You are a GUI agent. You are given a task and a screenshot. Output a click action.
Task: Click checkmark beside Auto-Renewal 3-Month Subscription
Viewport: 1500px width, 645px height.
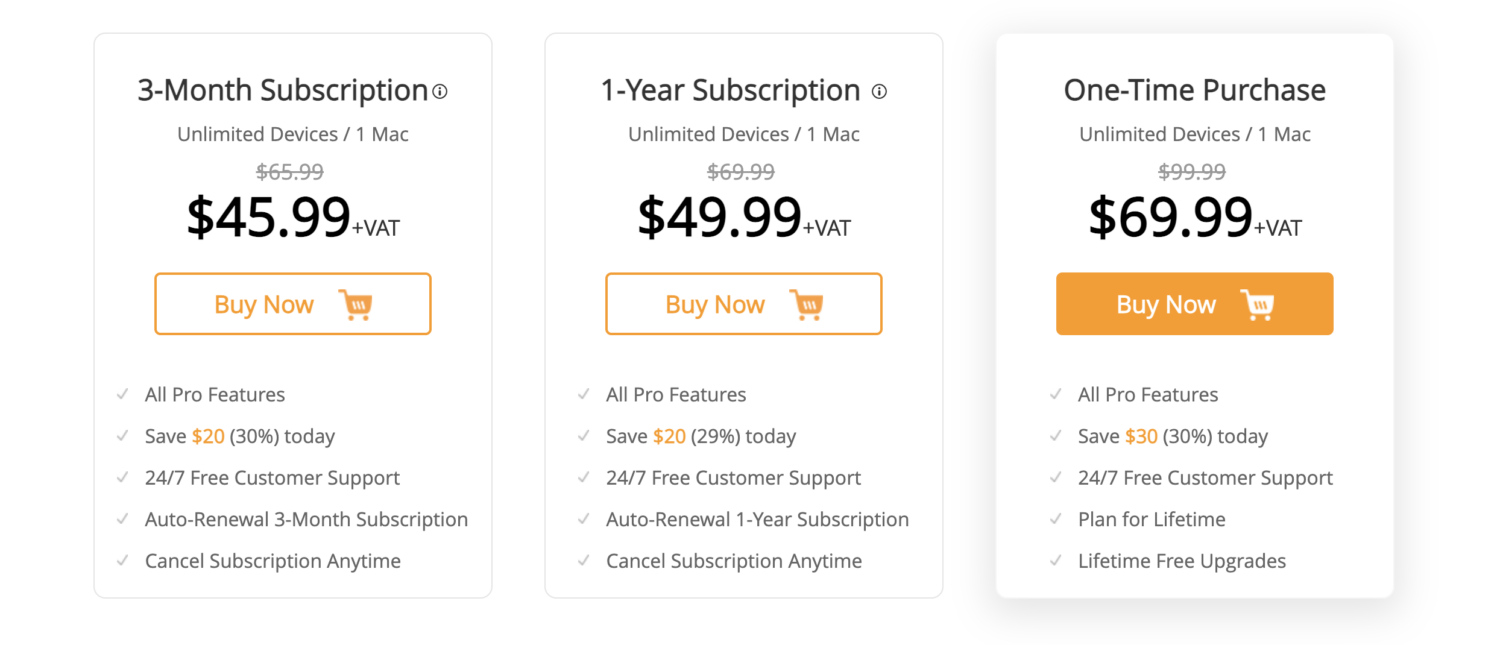pyautogui.click(x=122, y=519)
